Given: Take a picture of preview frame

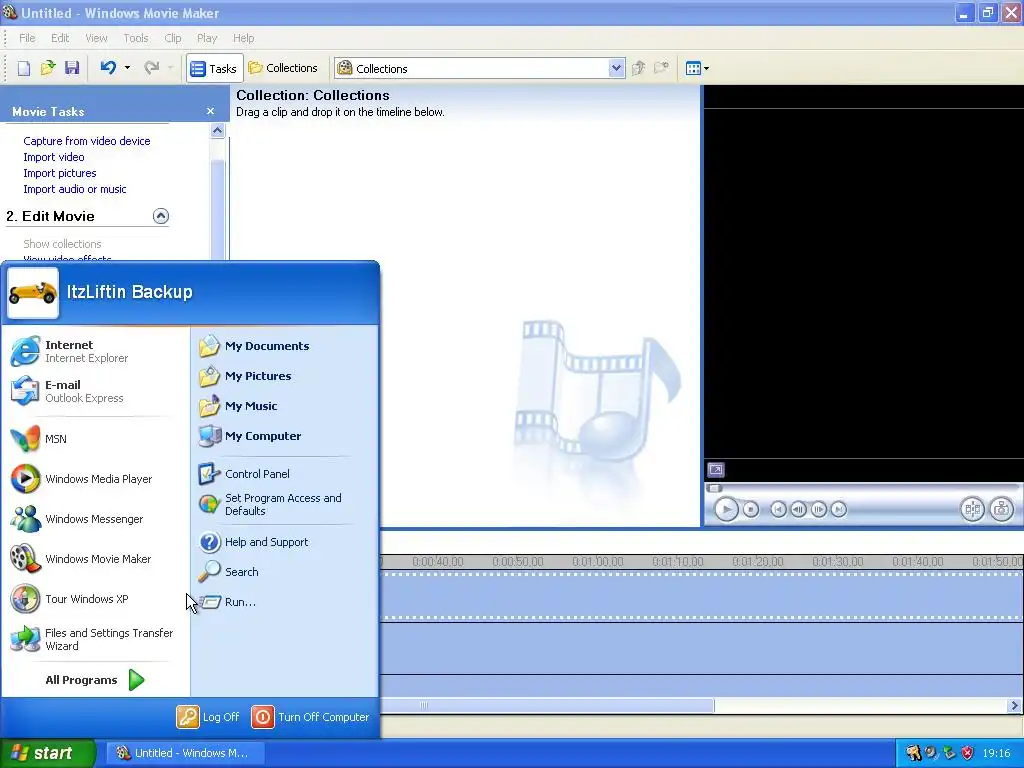Looking at the screenshot, I should point(1002,509).
